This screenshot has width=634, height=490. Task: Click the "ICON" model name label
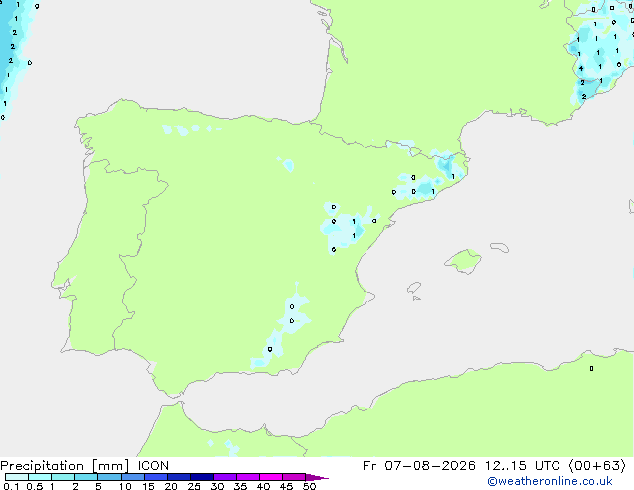point(153,466)
